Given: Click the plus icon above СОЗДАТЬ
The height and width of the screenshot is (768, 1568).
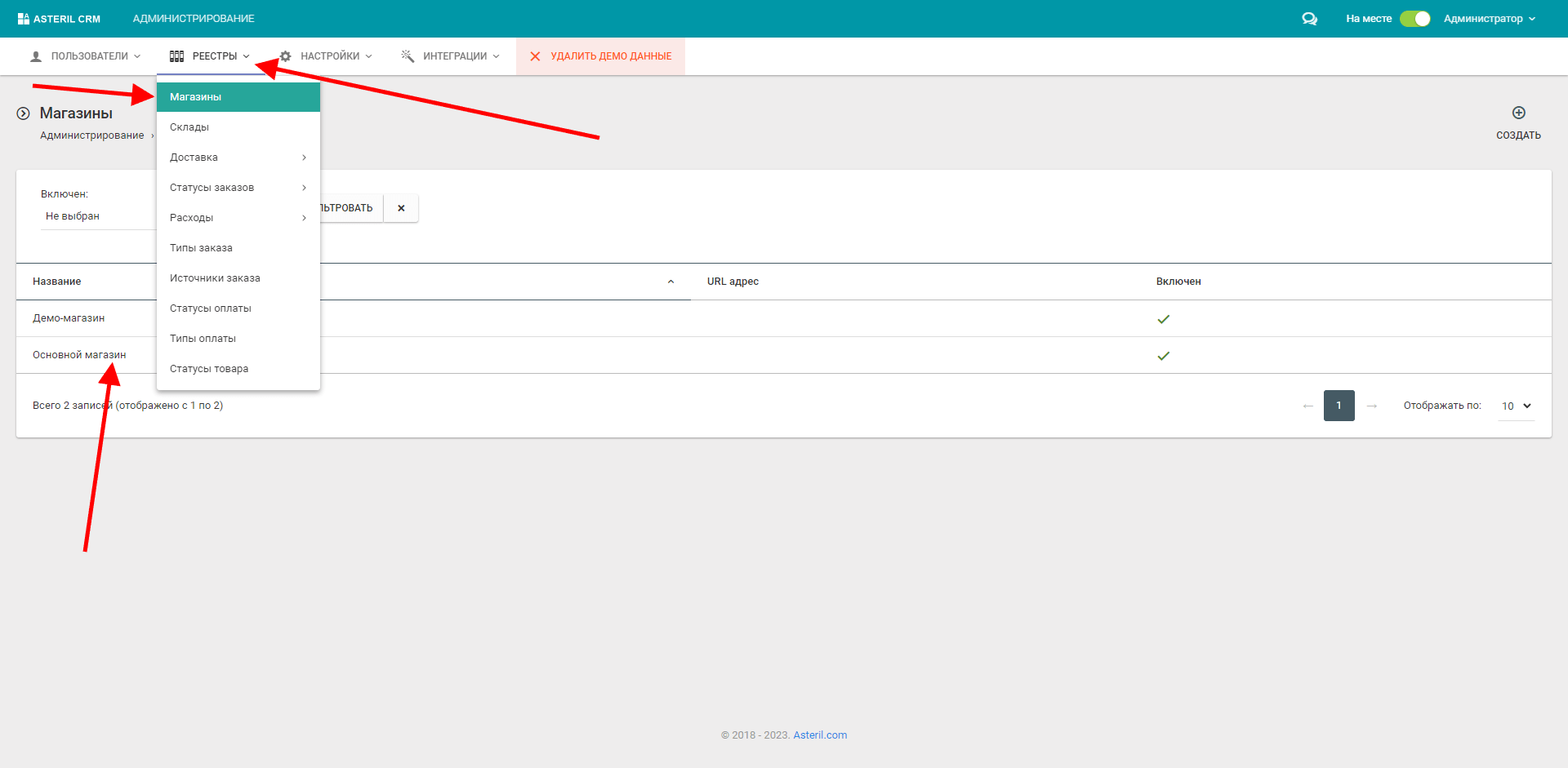Looking at the screenshot, I should [1518, 113].
